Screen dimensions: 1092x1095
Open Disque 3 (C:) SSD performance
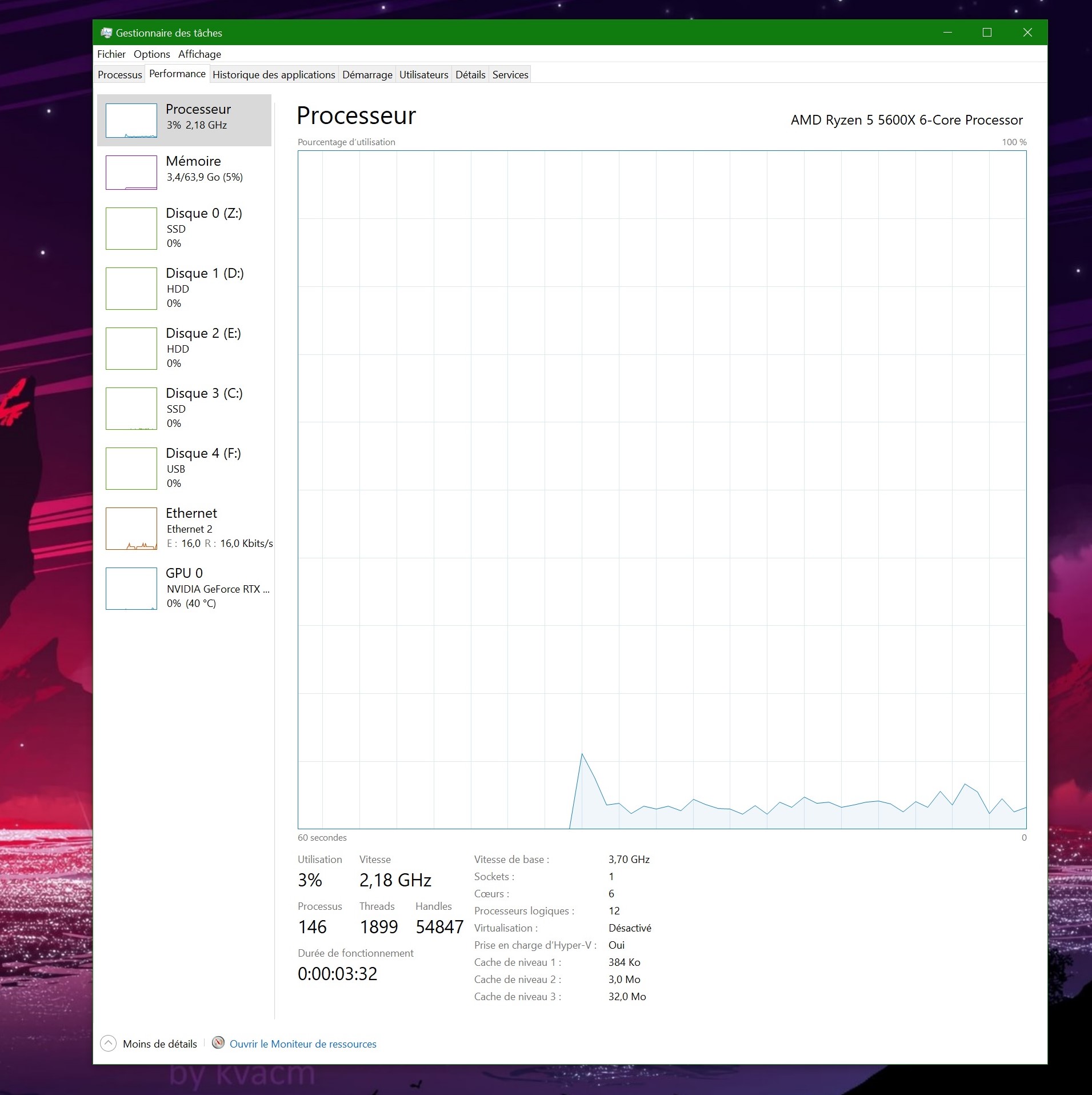point(184,407)
